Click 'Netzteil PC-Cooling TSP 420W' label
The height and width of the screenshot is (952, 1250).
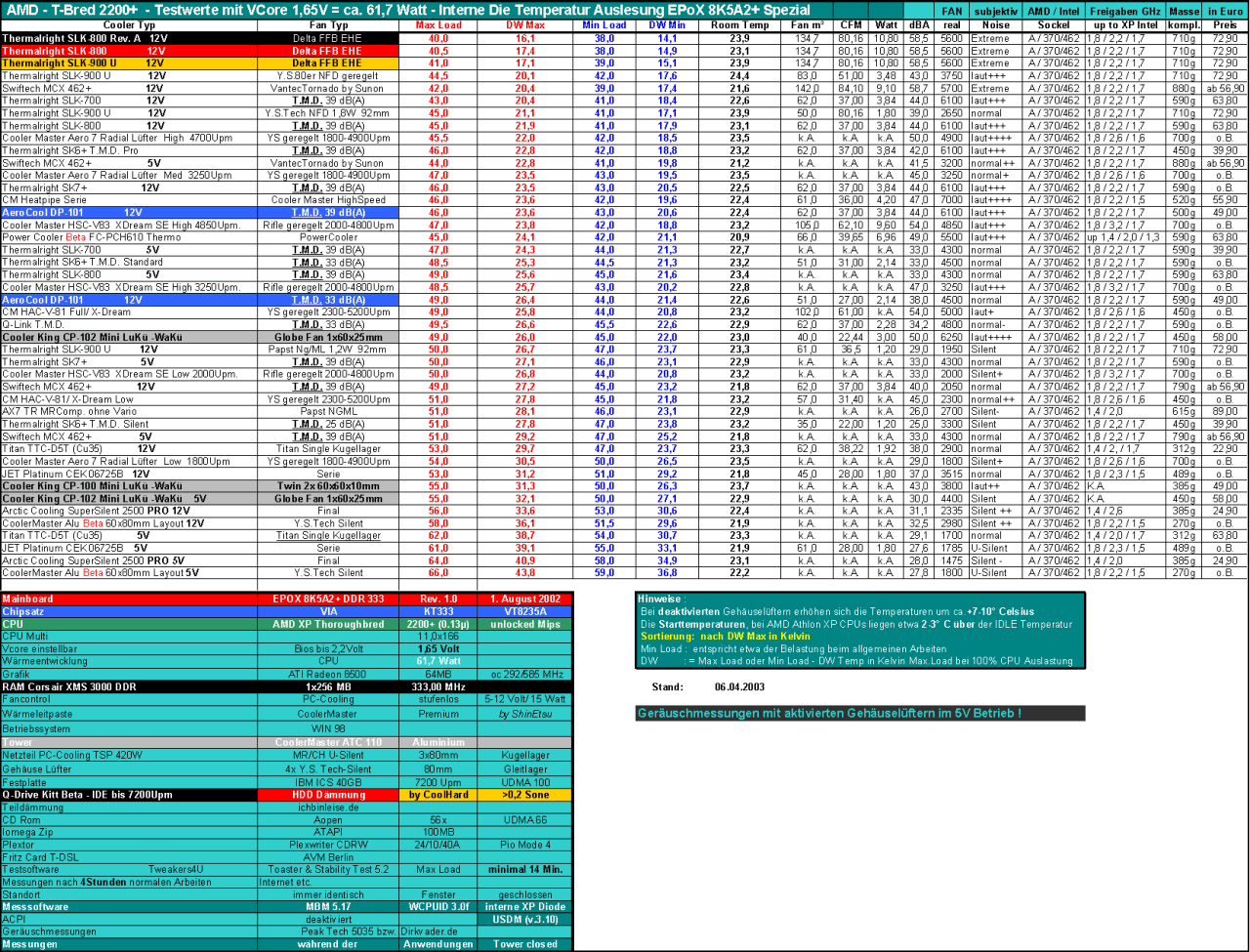(x=129, y=755)
